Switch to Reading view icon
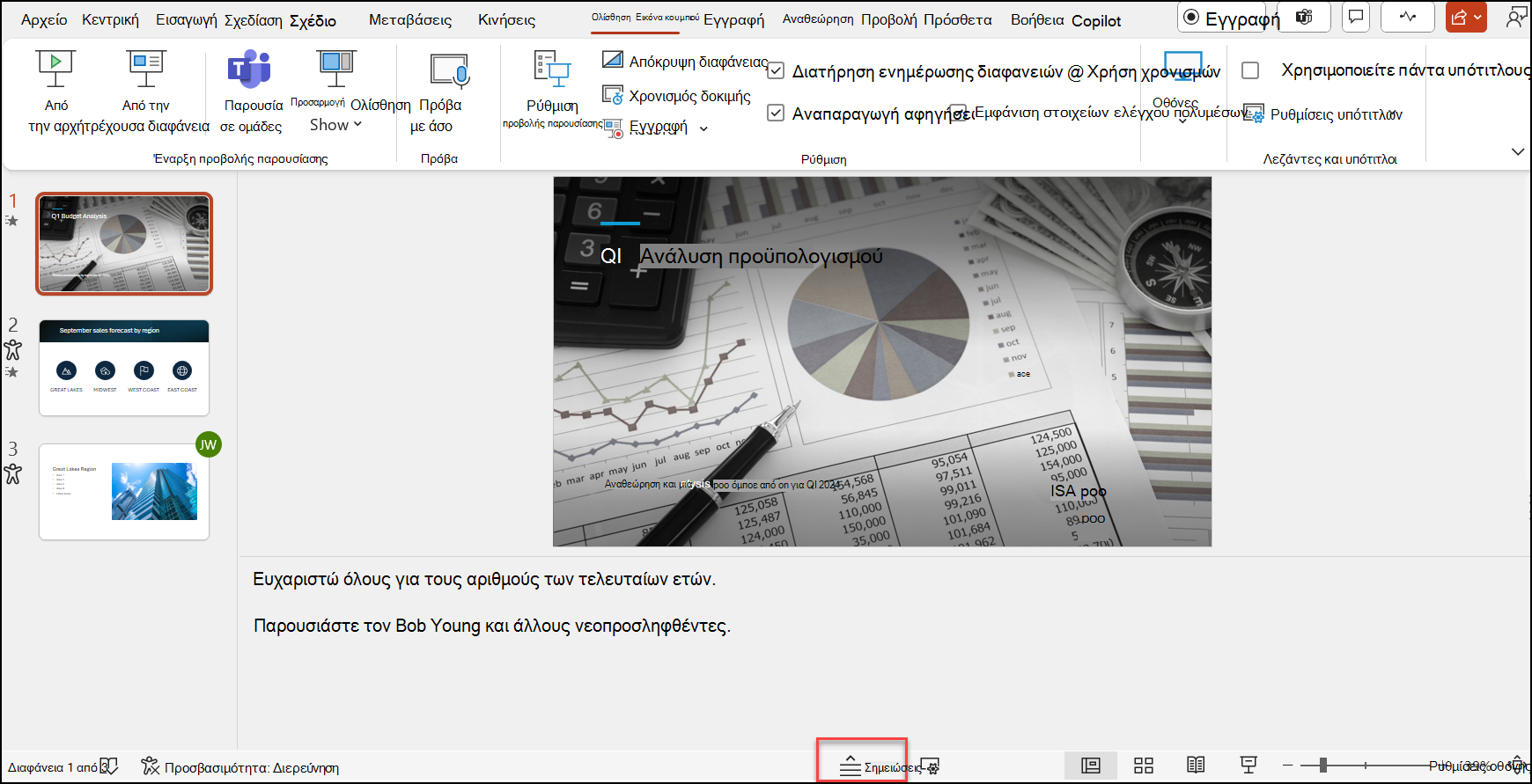 coord(1196,766)
